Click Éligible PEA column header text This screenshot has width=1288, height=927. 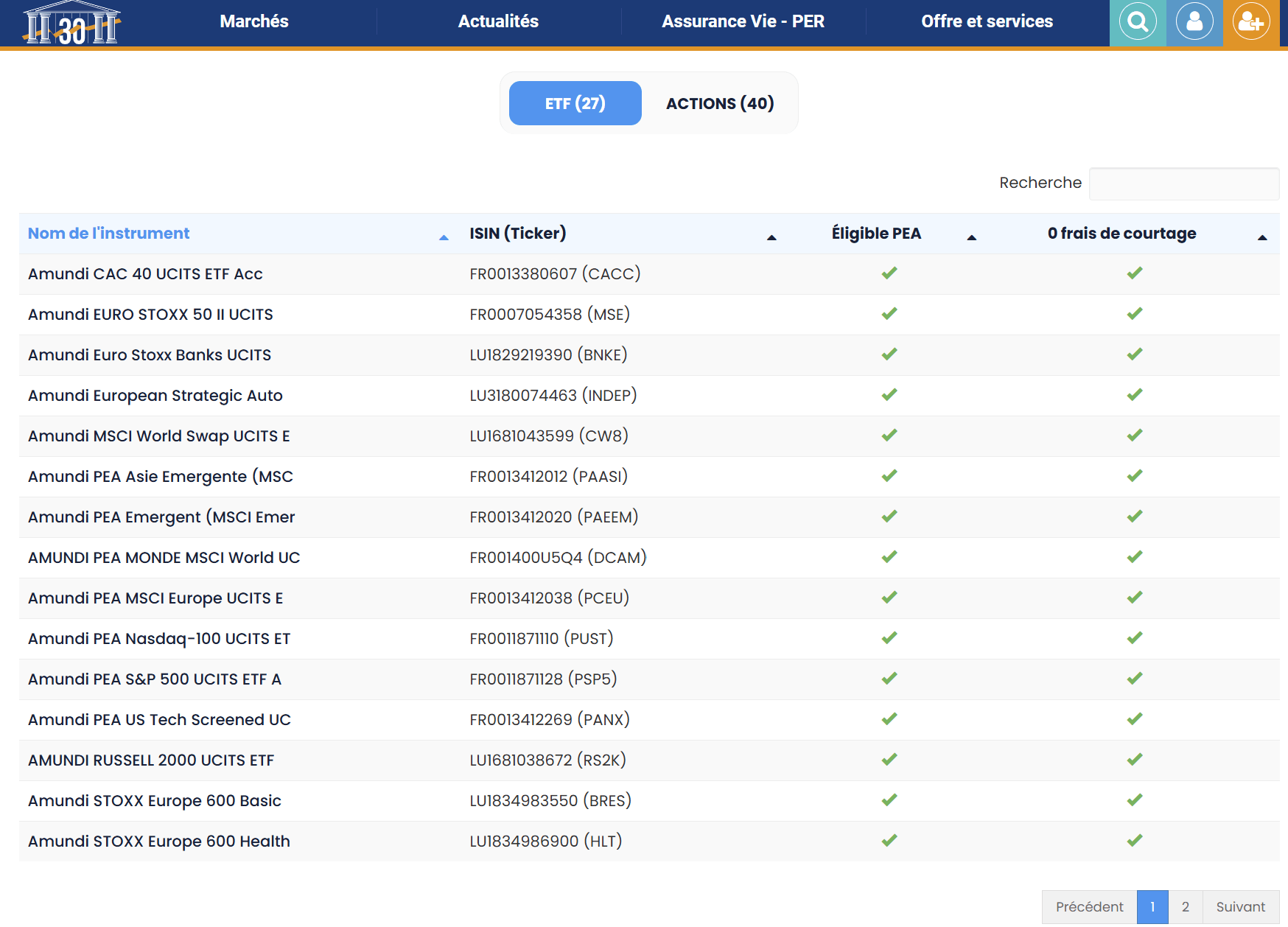(x=876, y=234)
